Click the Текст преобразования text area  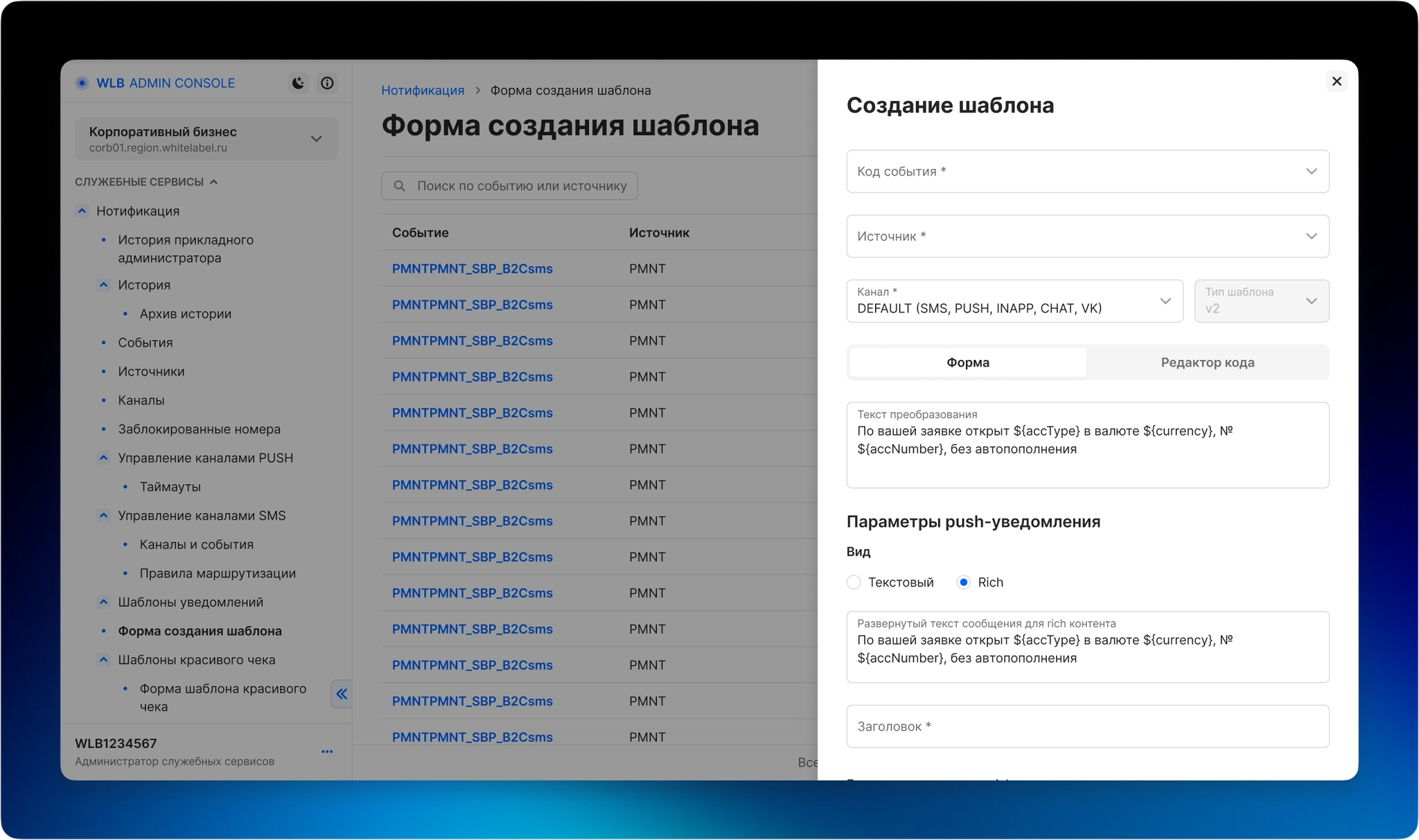(1088, 445)
